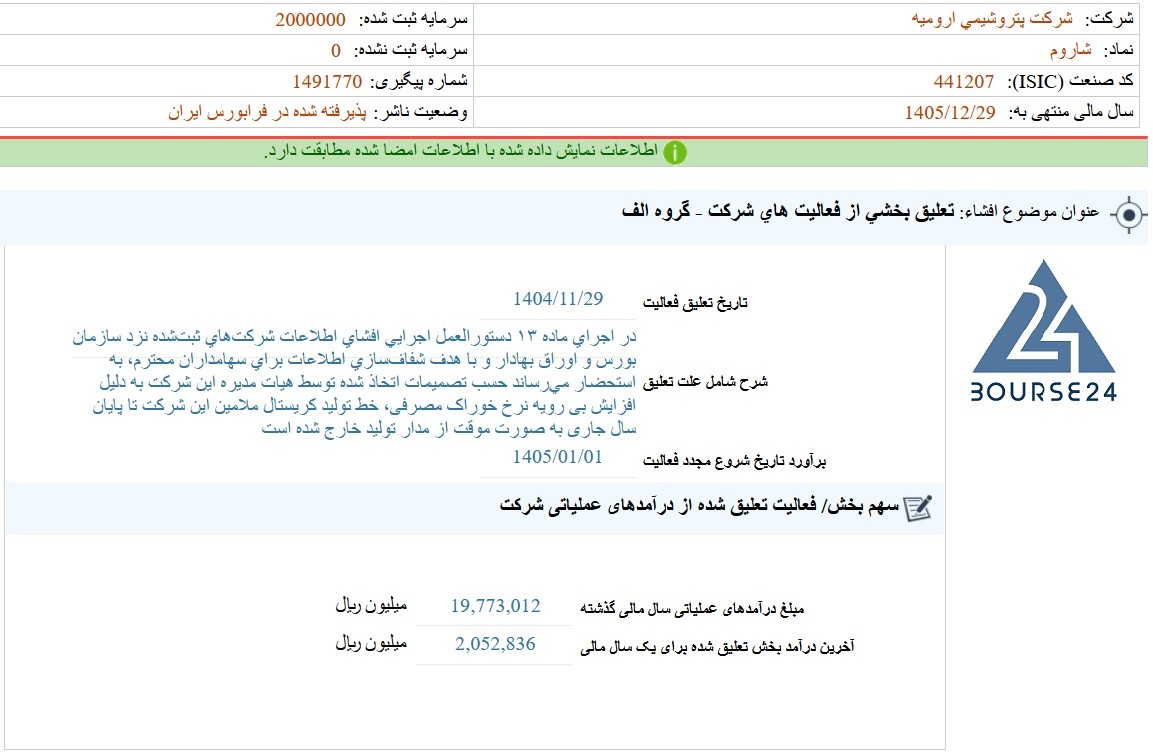This screenshot has height=754, width=1153.
Task: Click the header label 'کد صنعت (ISIC):'
Action: pyautogui.click(x=1071, y=81)
